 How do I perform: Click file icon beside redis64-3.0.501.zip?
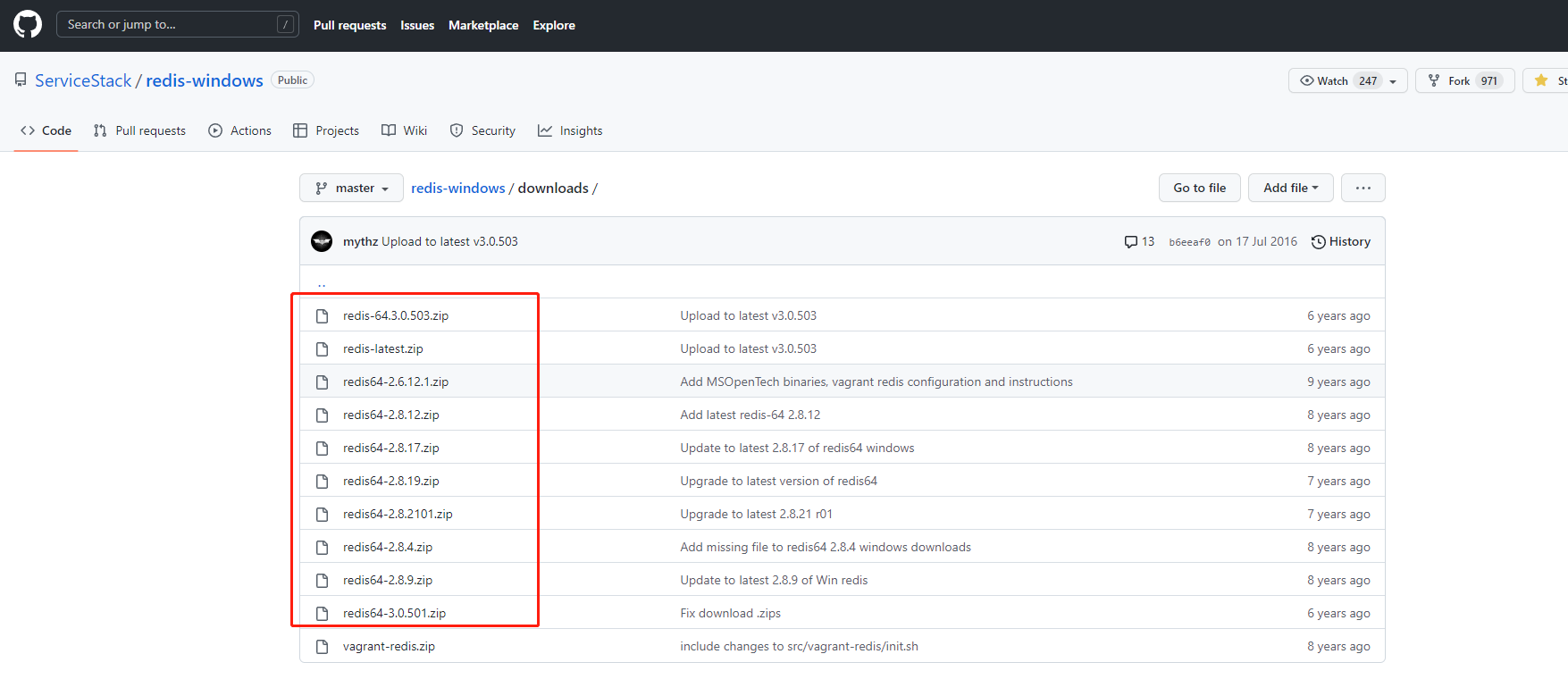322,613
